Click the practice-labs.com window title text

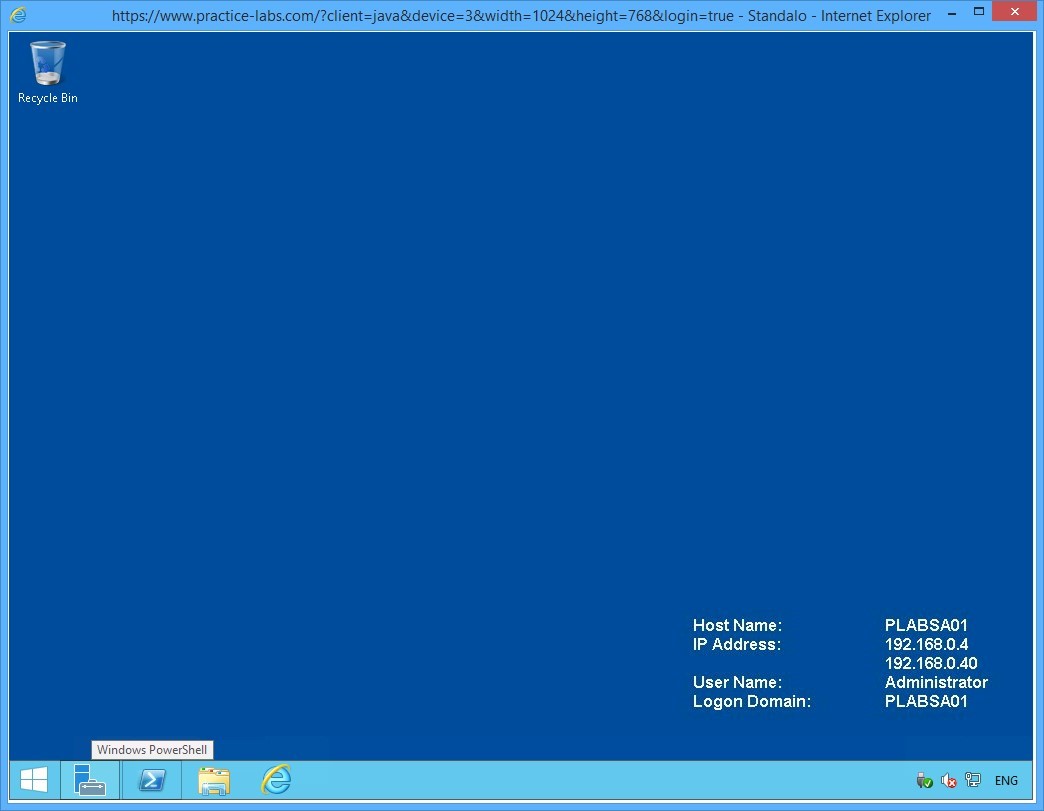click(x=520, y=16)
